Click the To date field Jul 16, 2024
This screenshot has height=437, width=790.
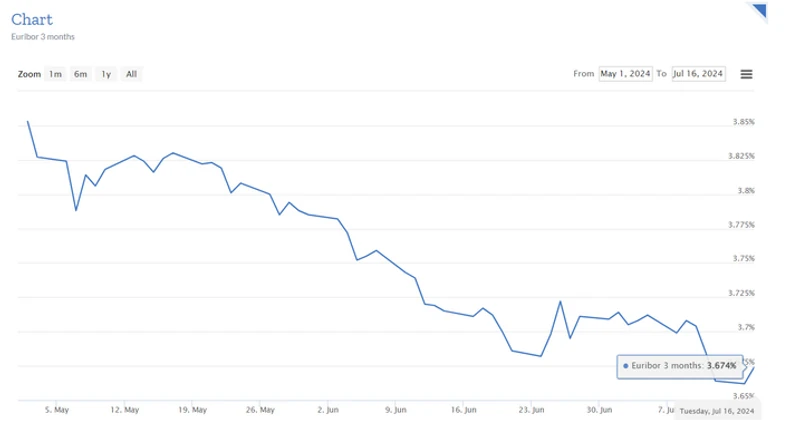[698, 74]
